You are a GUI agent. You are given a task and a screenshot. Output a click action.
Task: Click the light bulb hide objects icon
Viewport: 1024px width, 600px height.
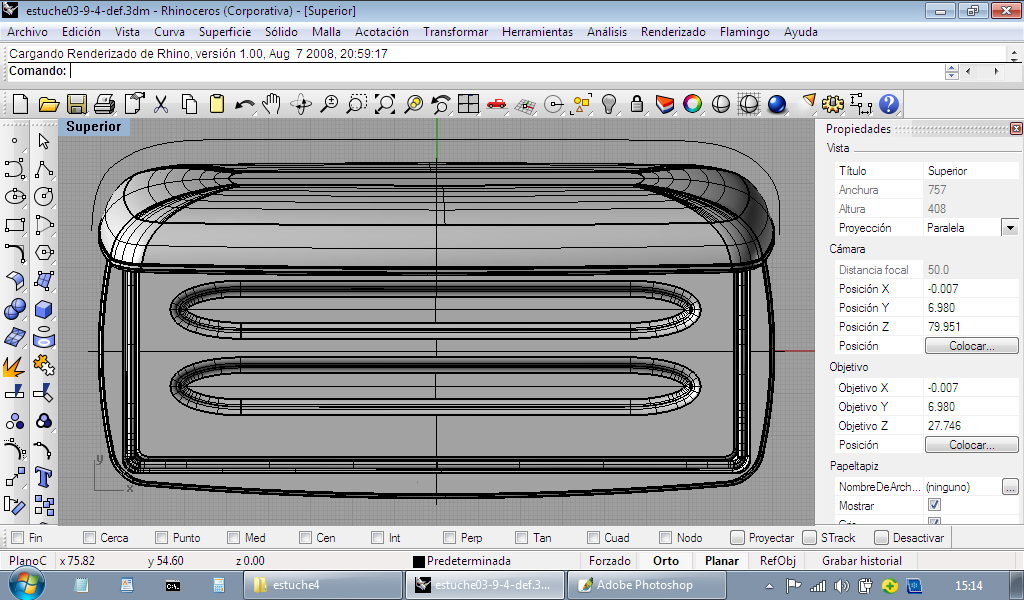click(x=608, y=104)
